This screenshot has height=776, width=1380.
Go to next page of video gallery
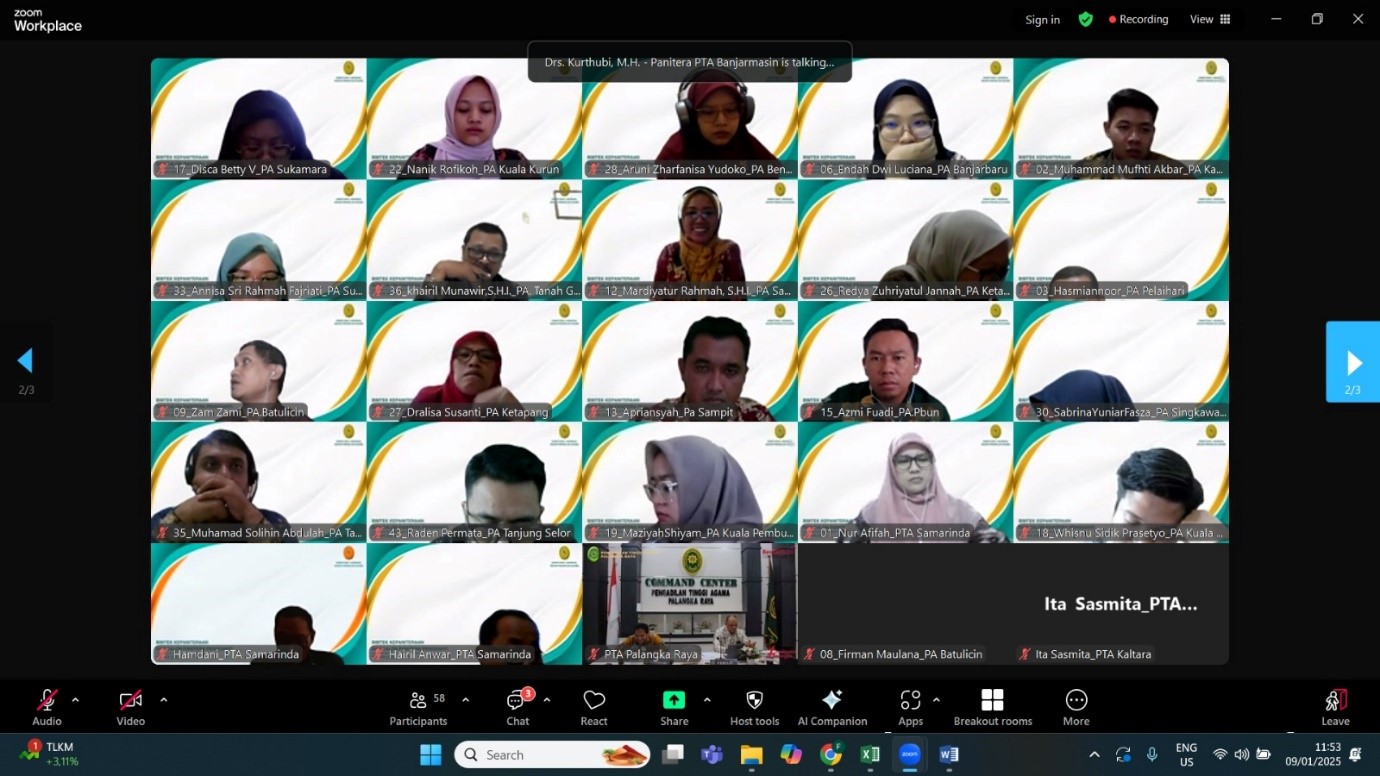pos(1353,362)
